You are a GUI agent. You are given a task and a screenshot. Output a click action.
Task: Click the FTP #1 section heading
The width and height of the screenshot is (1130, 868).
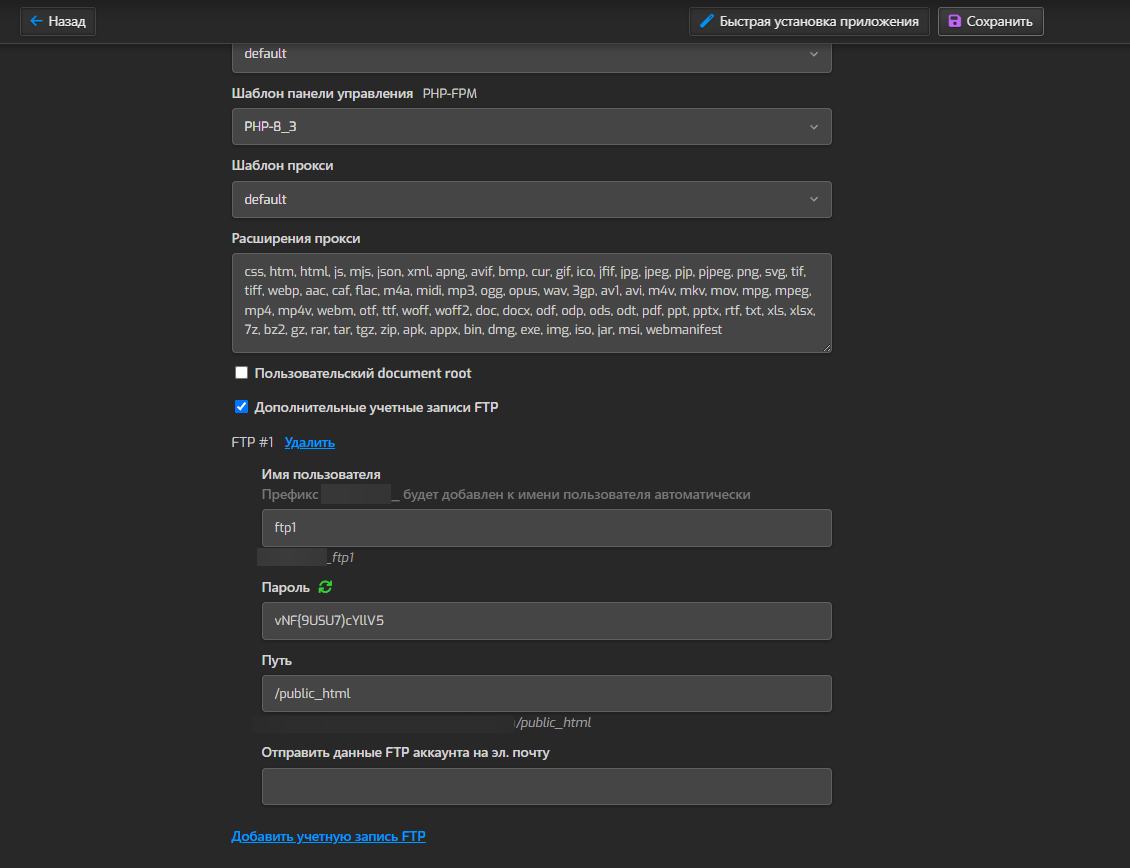(x=252, y=442)
